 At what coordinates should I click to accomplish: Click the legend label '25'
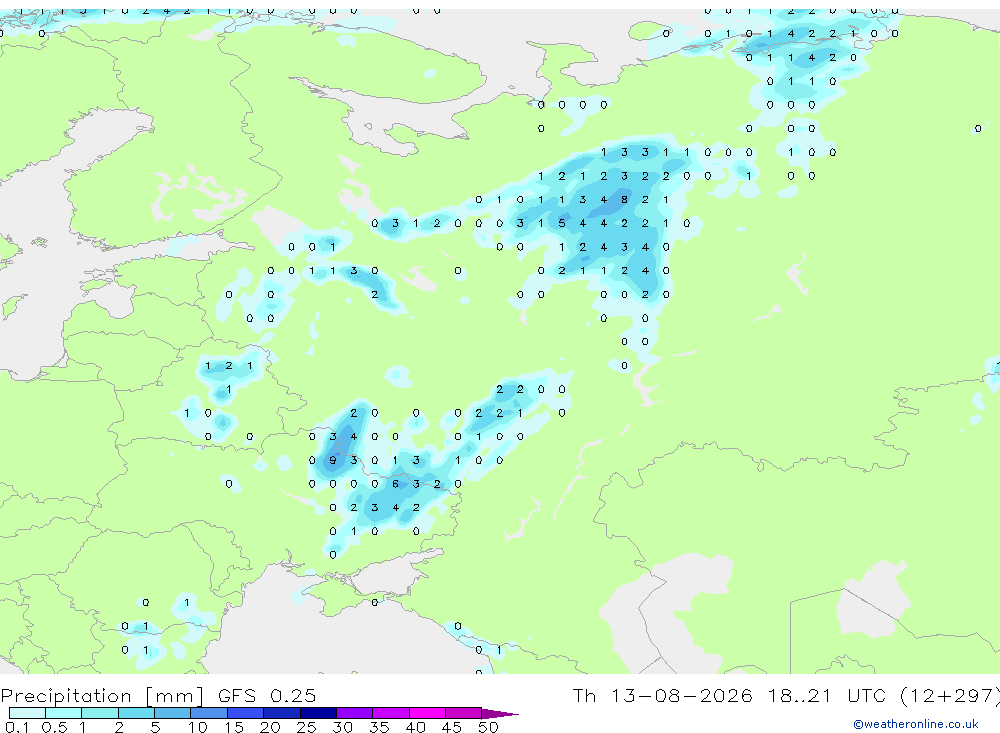pyautogui.click(x=306, y=727)
